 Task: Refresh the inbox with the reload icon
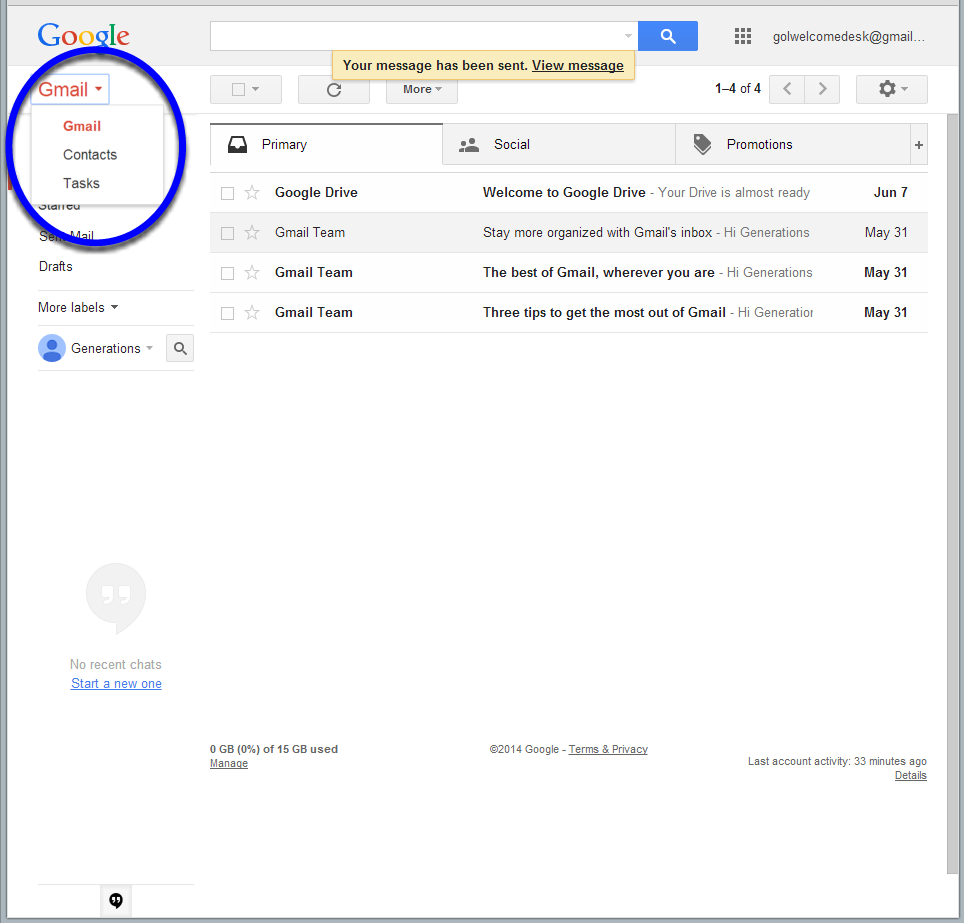pyautogui.click(x=334, y=90)
